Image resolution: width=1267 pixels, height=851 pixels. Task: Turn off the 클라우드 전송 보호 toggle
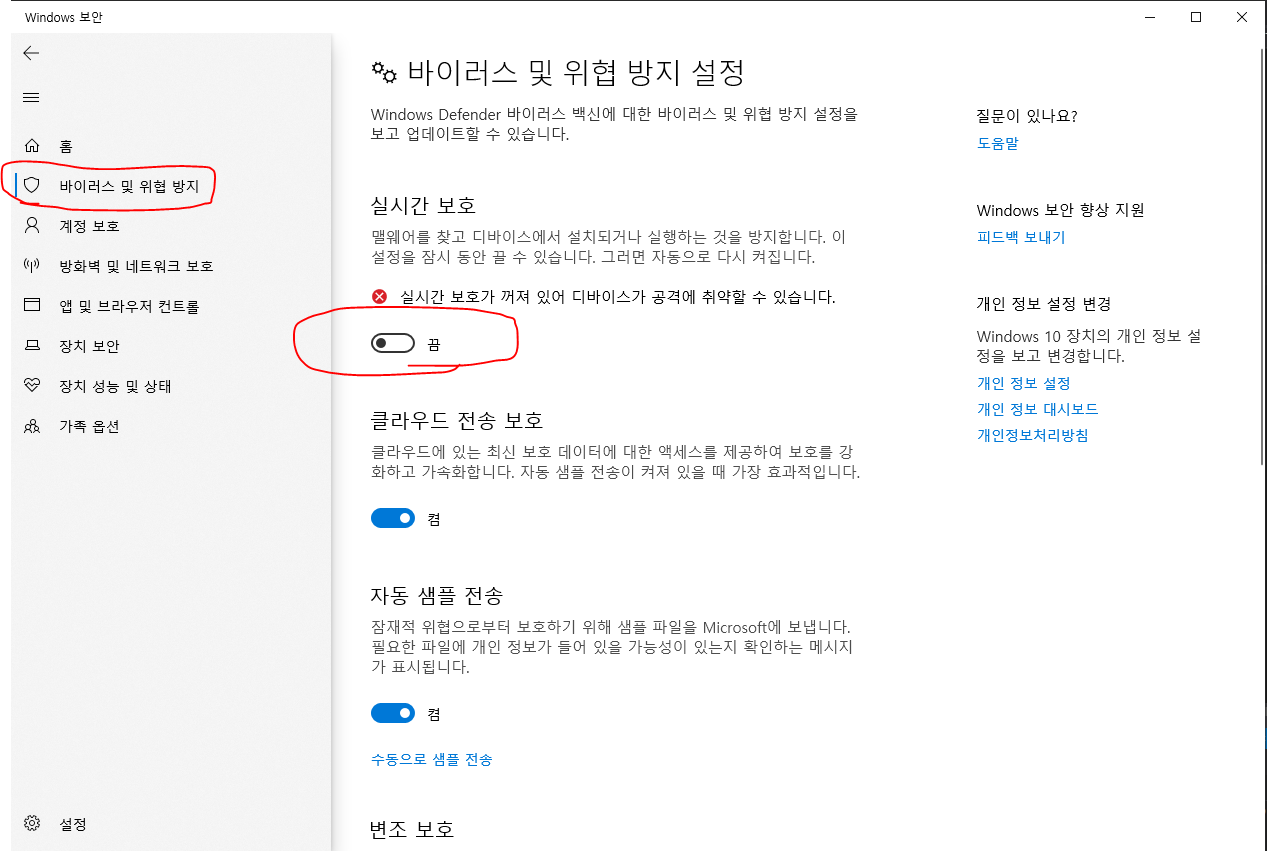point(392,518)
